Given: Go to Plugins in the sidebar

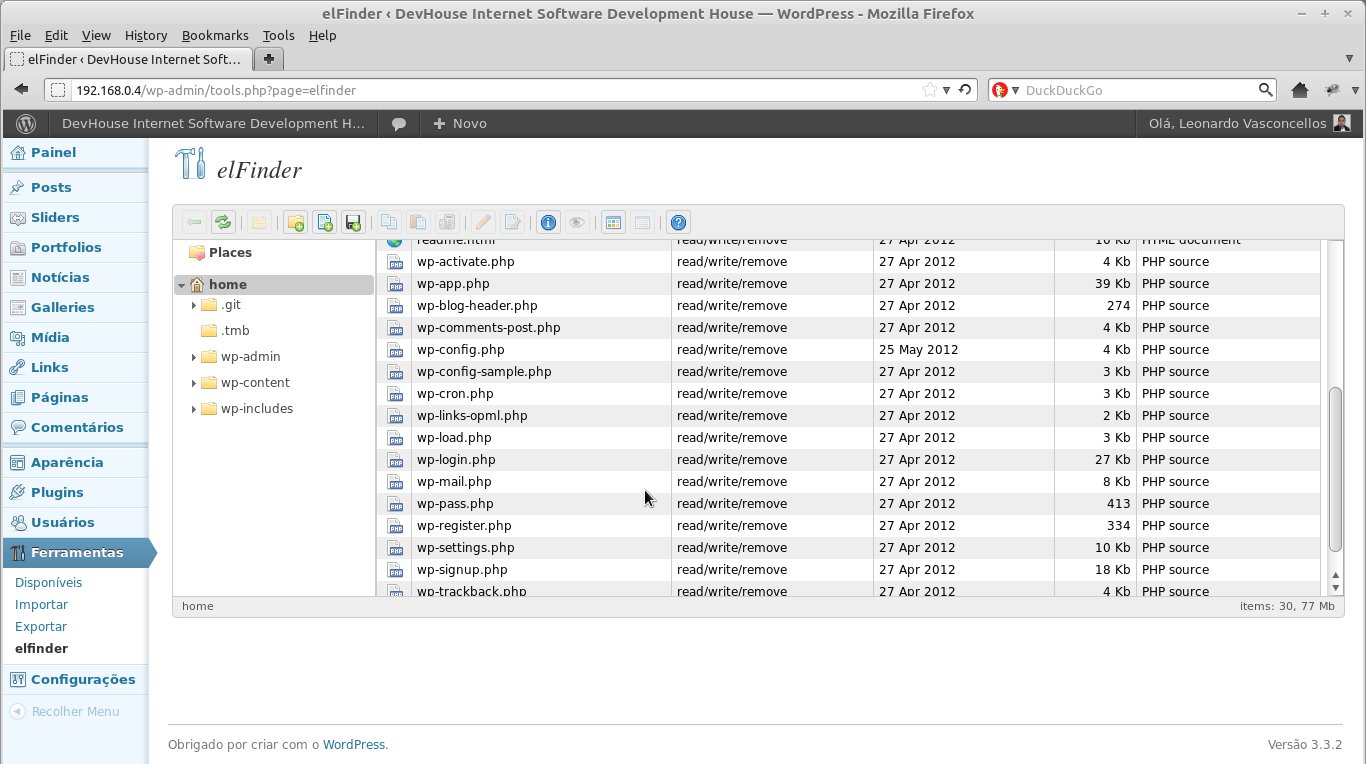Looking at the screenshot, I should pos(57,492).
